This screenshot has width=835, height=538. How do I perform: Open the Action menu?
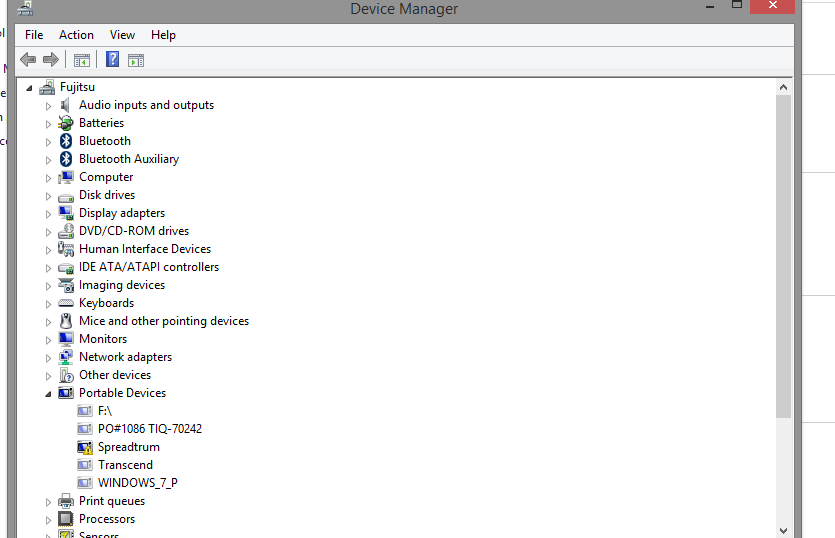tap(76, 35)
